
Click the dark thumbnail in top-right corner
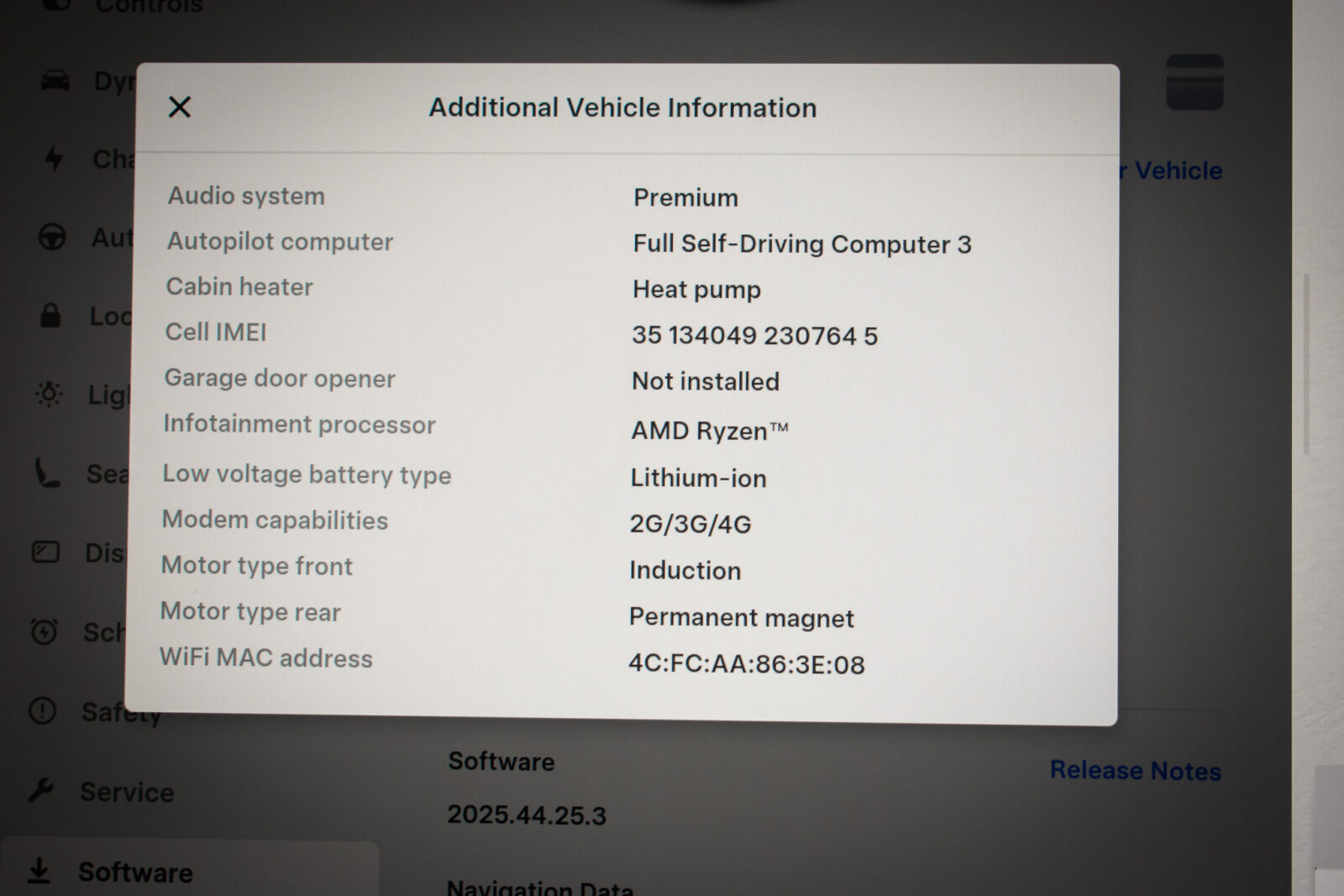point(1194,82)
